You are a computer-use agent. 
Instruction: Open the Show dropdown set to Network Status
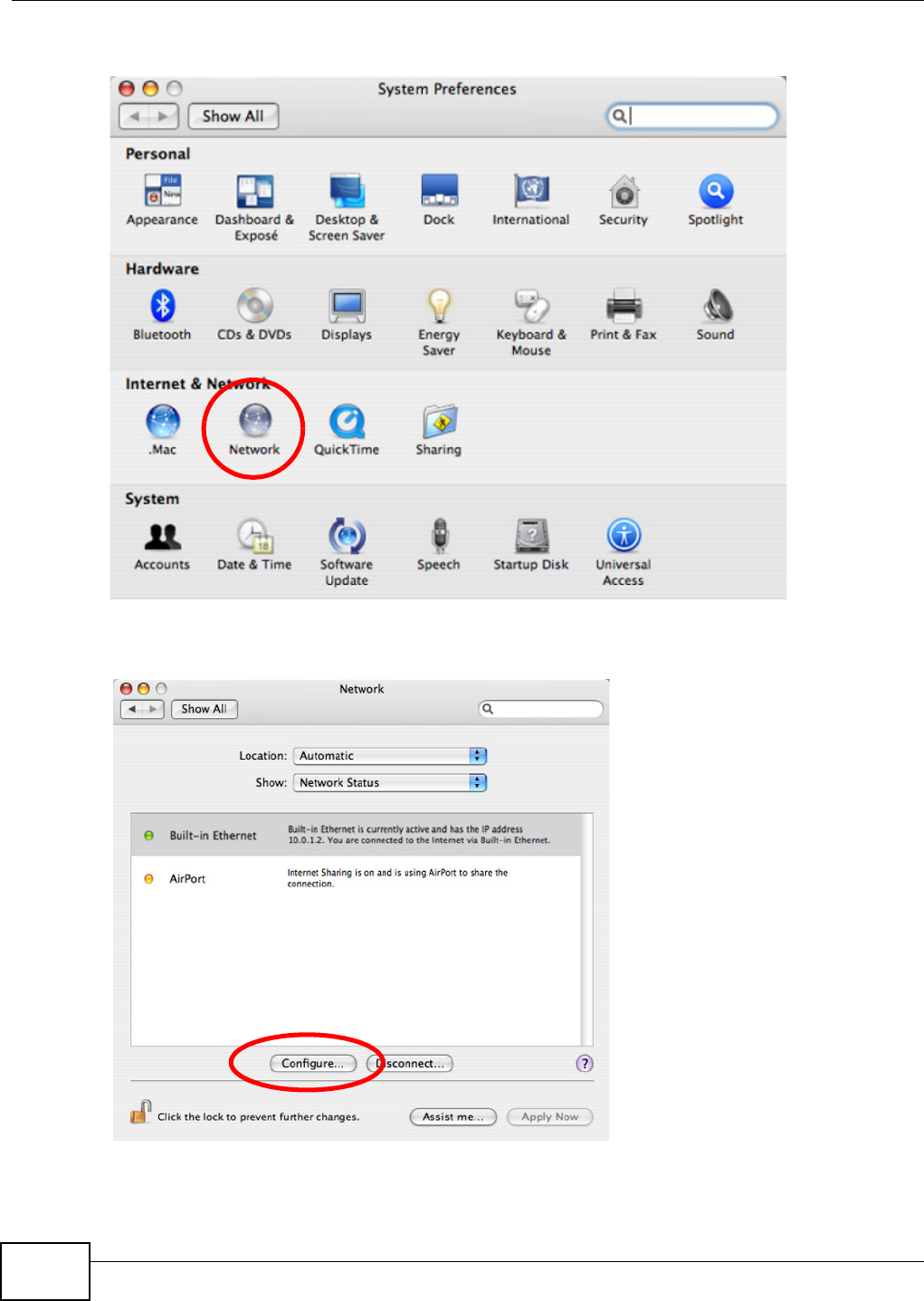tap(390, 783)
